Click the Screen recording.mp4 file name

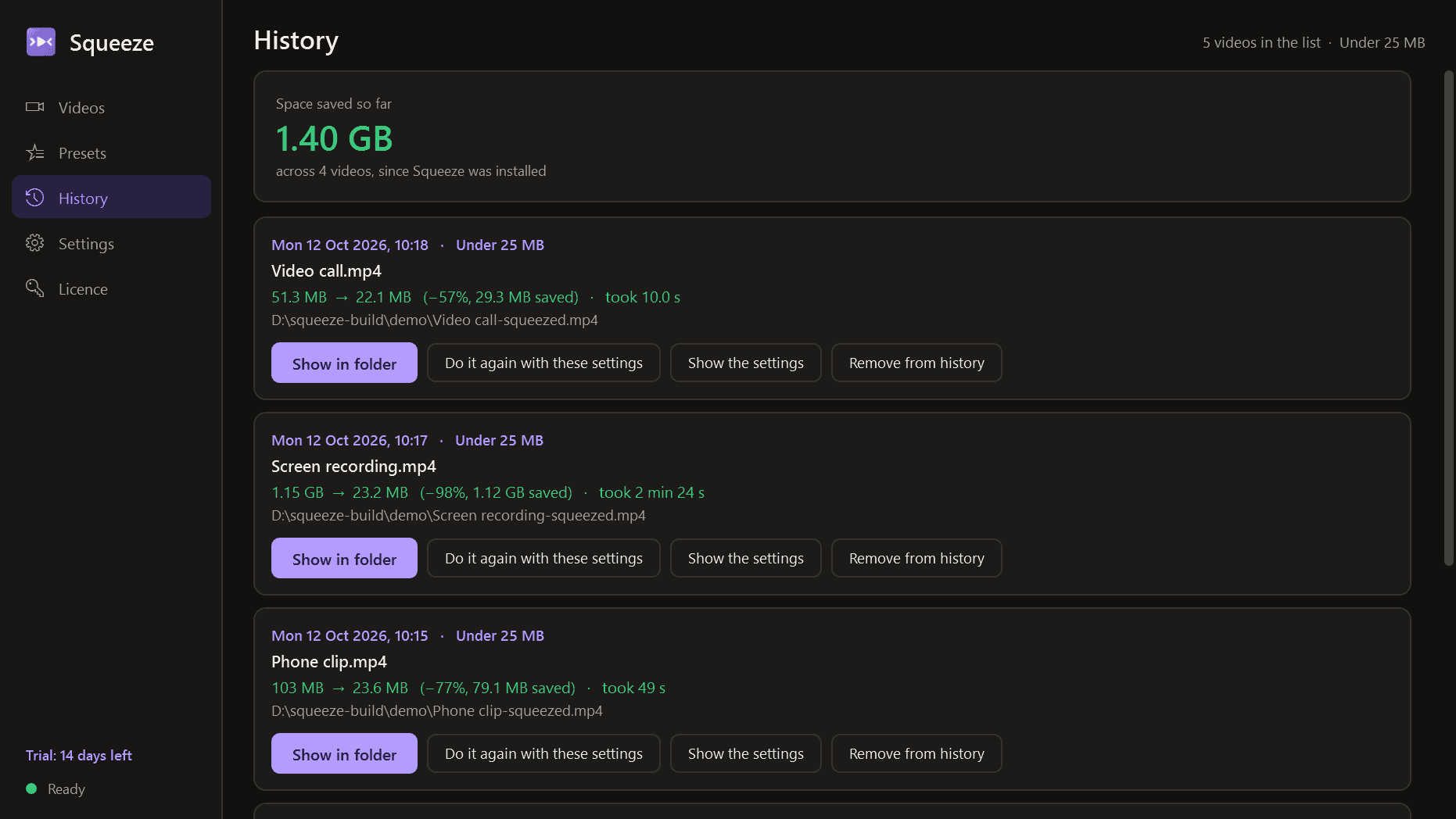pos(353,467)
